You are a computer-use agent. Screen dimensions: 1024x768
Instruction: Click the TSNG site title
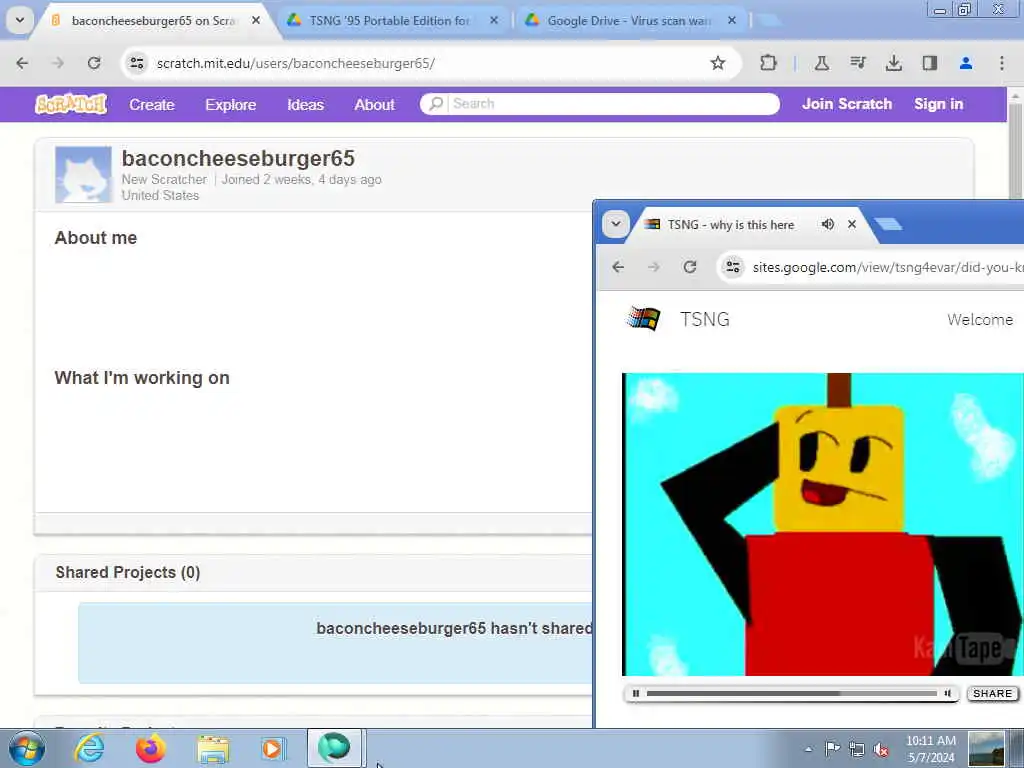[x=705, y=319]
